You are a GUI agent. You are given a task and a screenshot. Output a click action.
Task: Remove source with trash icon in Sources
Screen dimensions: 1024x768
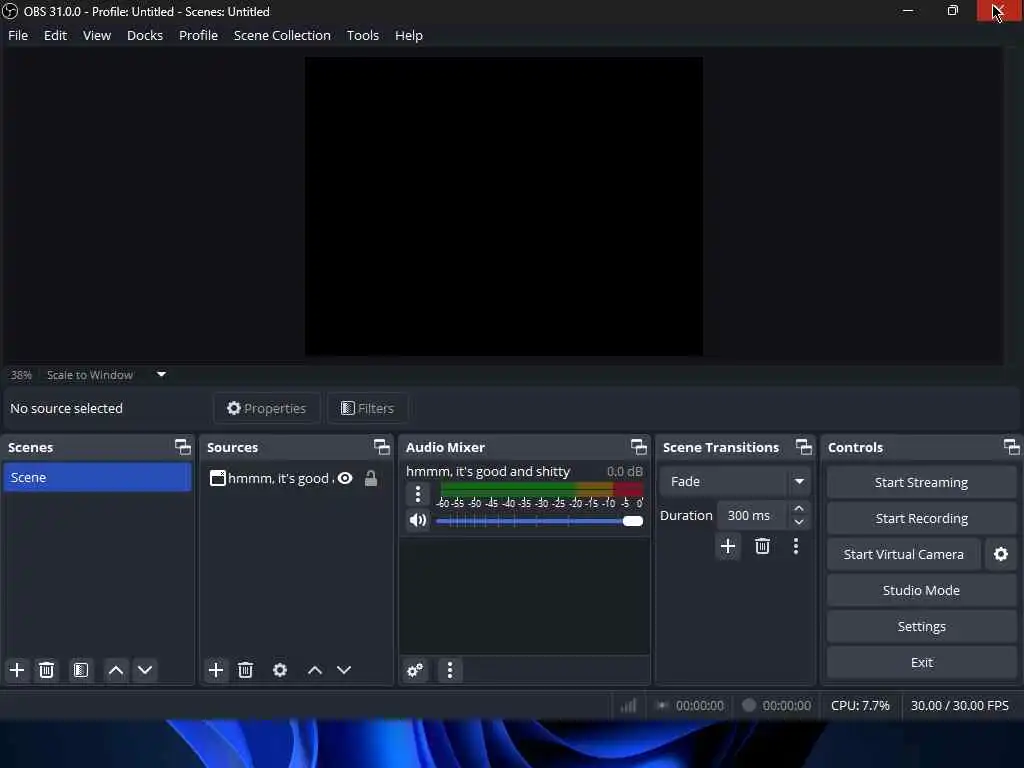246,670
